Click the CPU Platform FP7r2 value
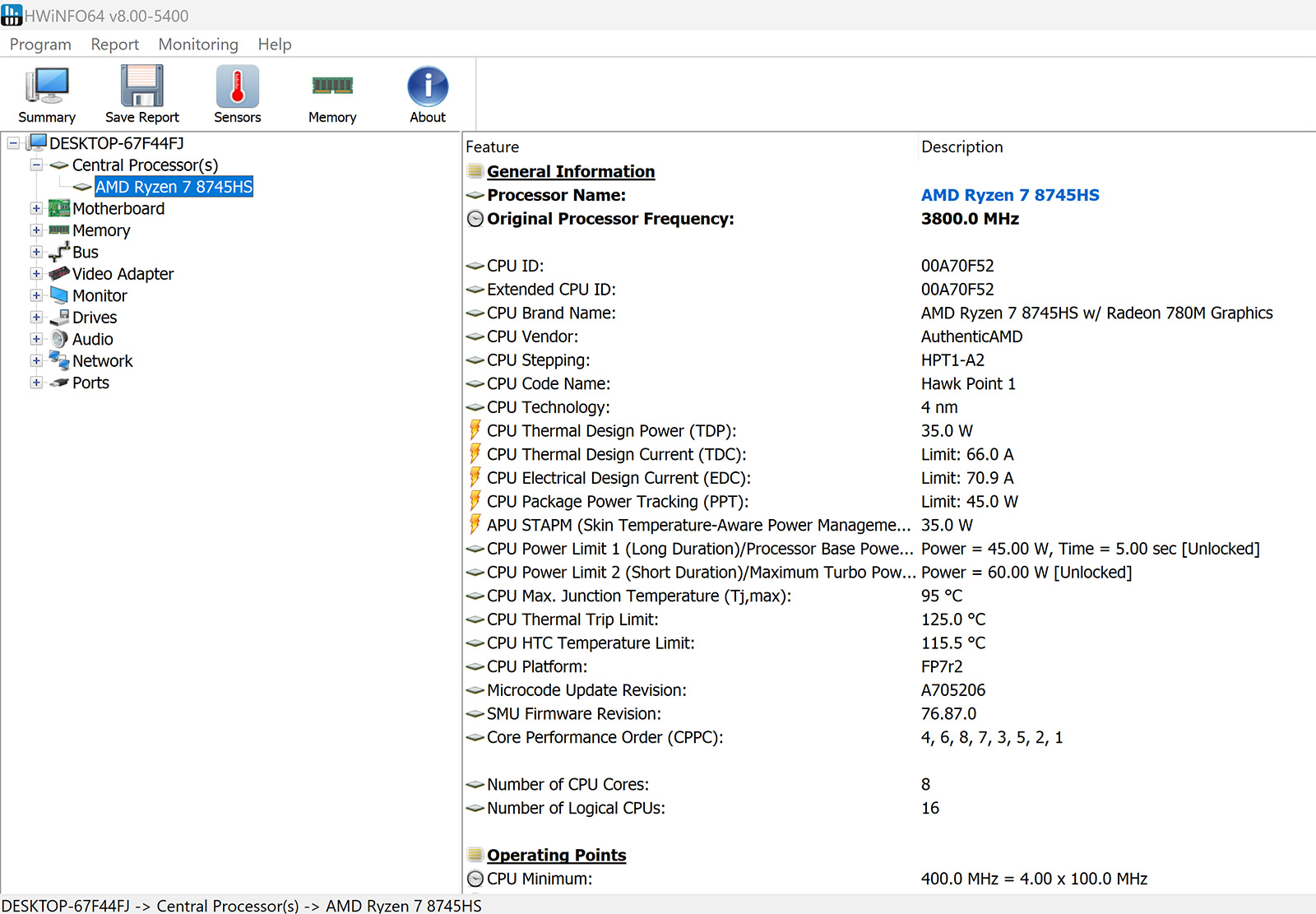 (x=942, y=666)
